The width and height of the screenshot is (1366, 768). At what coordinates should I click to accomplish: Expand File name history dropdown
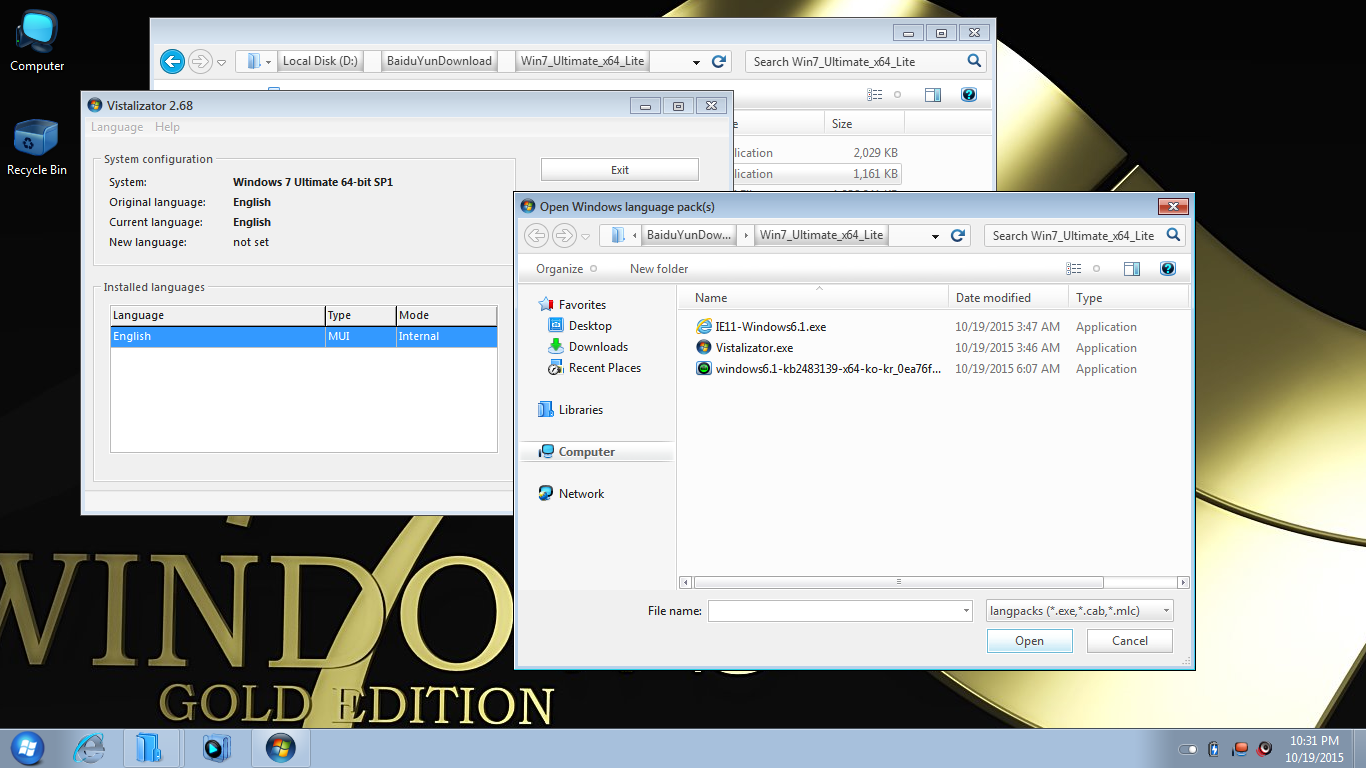[965, 611]
